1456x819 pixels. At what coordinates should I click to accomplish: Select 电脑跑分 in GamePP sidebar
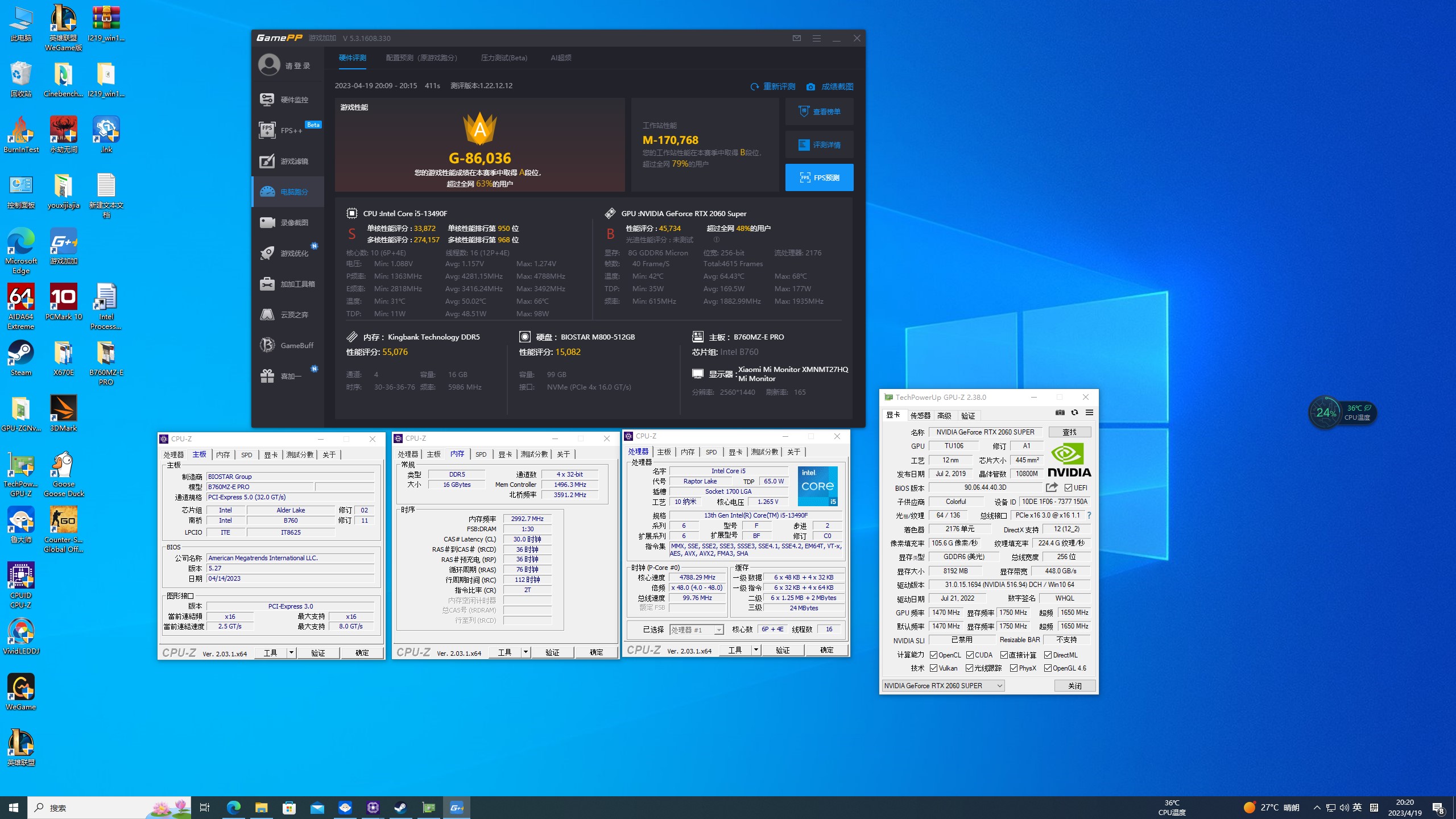pos(288,192)
